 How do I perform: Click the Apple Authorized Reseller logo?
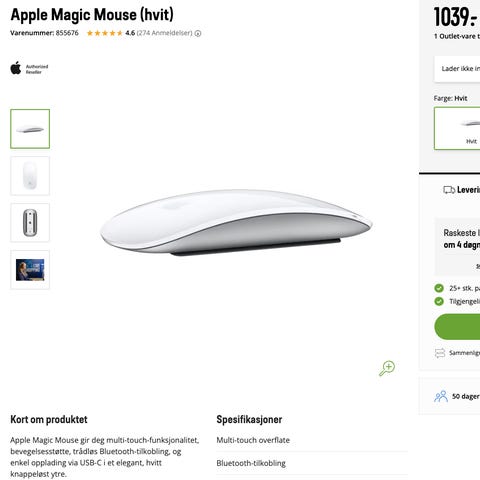tap(29, 68)
